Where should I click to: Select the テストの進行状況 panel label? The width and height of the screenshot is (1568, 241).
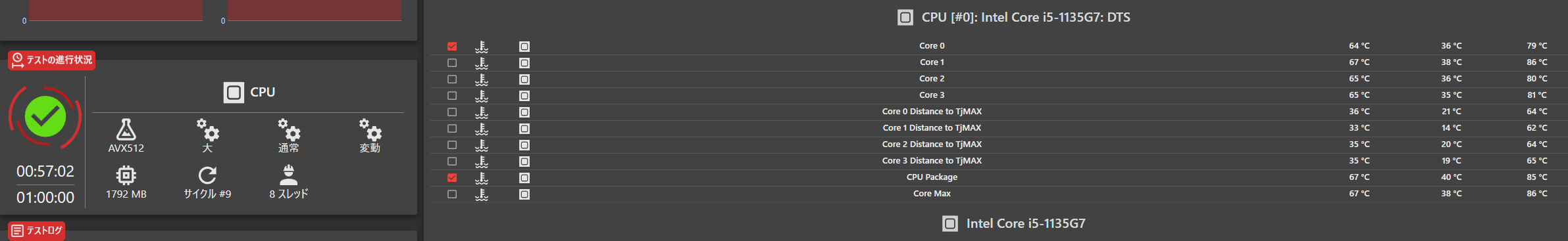52,60
